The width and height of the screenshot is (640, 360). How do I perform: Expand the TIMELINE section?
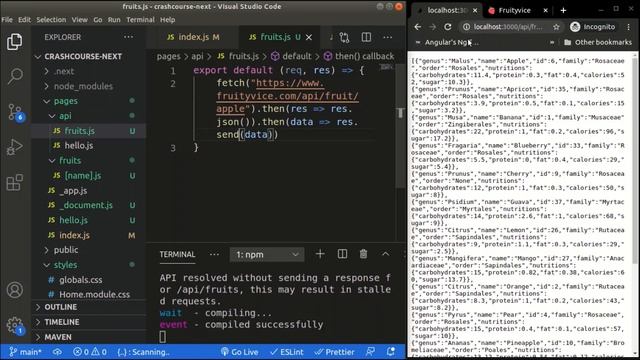[x=89, y=322]
